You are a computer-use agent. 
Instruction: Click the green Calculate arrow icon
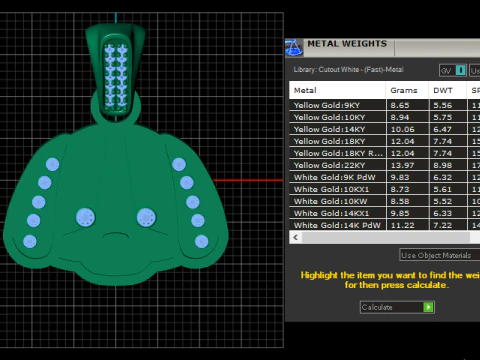pos(428,307)
